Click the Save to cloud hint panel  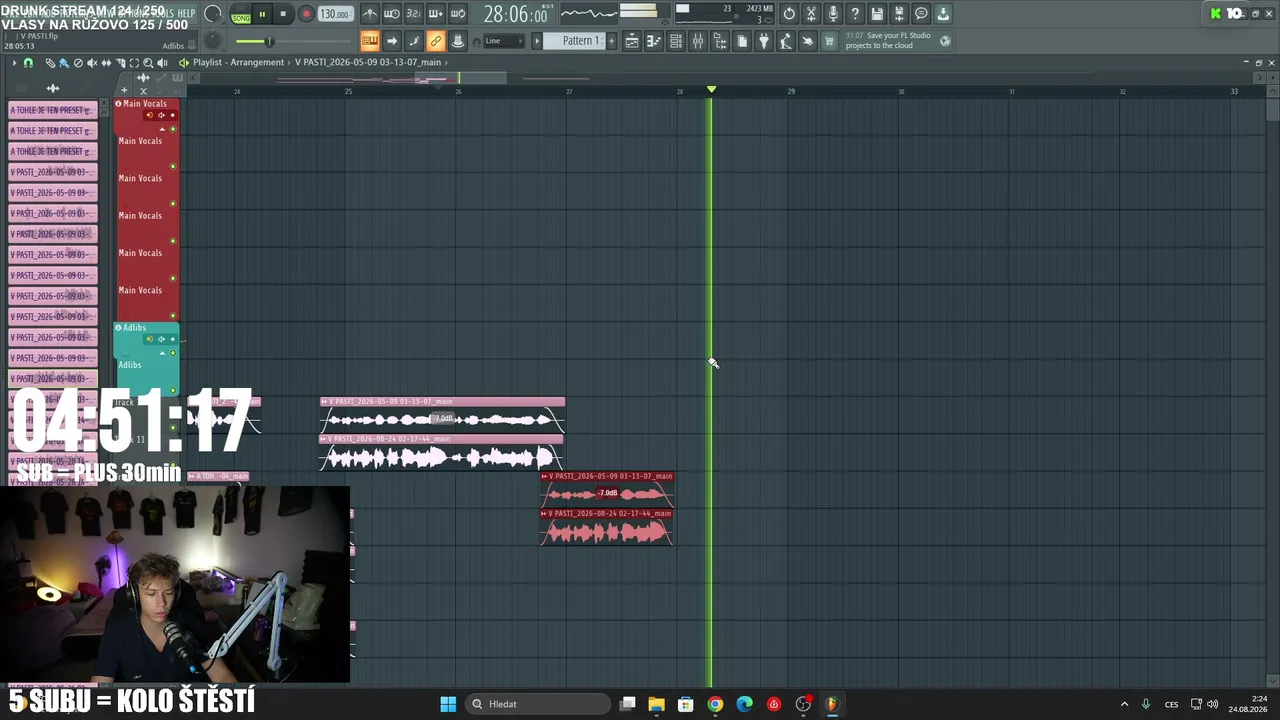897,41
